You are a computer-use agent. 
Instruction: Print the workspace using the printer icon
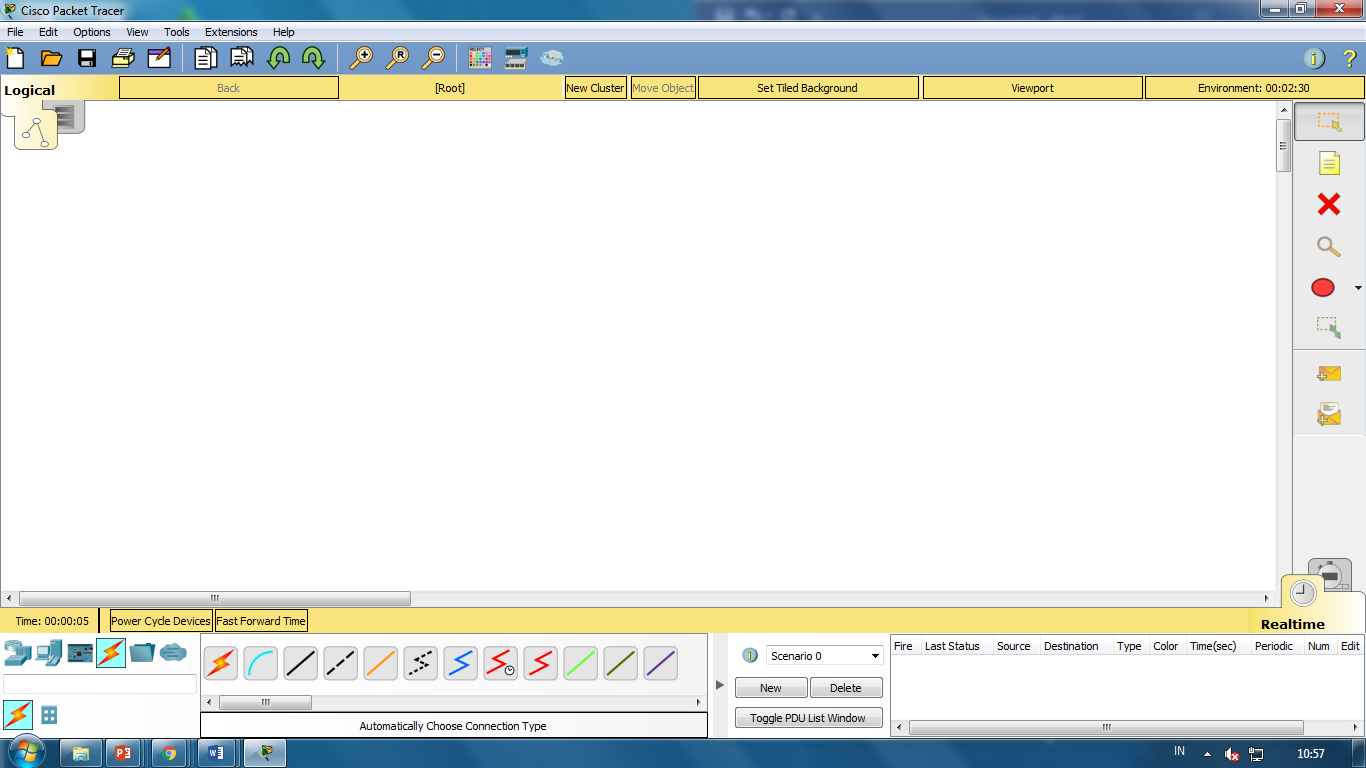[x=123, y=58]
